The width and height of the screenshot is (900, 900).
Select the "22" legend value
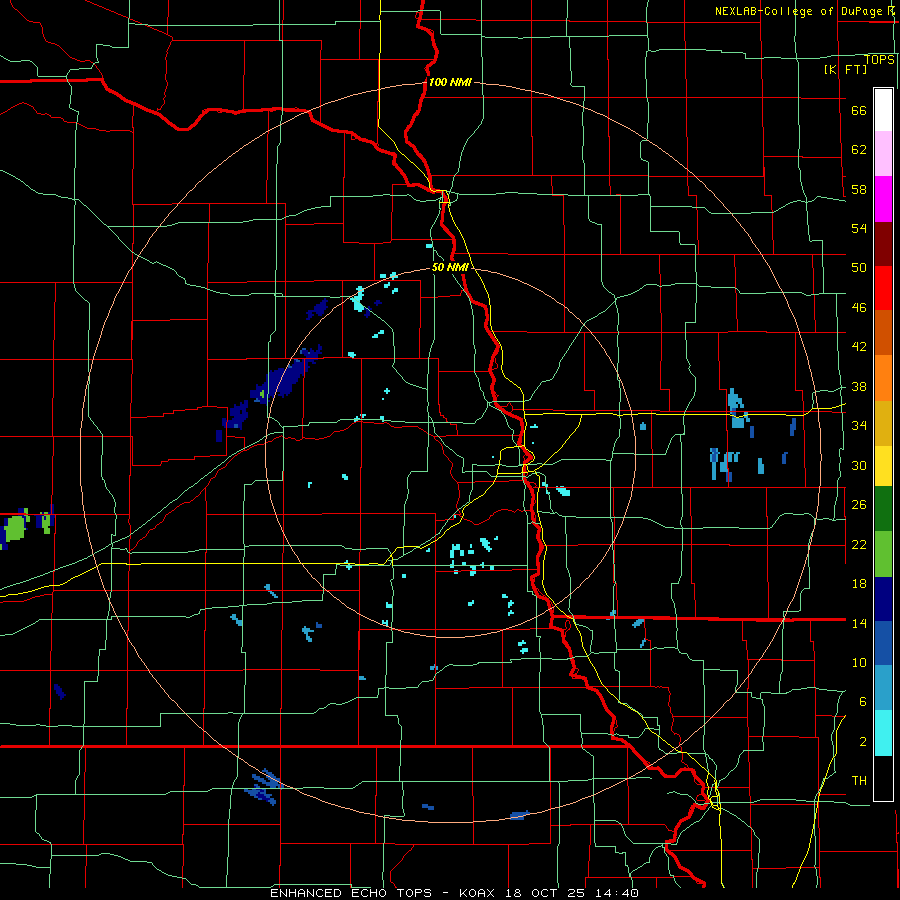tap(859, 545)
